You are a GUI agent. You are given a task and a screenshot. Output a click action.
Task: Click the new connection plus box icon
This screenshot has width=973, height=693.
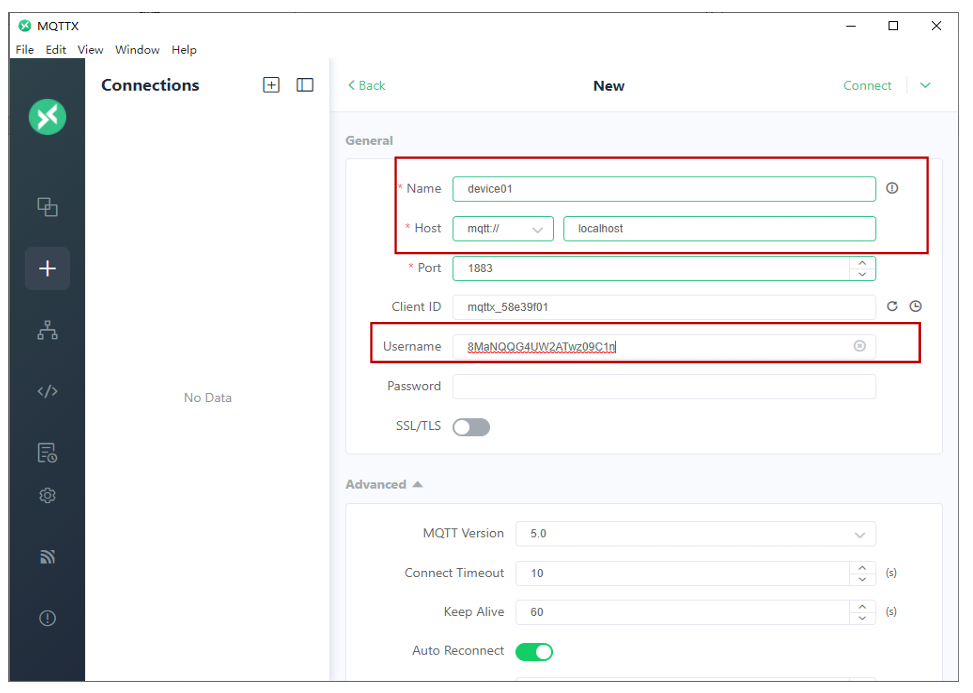point(271,85)
